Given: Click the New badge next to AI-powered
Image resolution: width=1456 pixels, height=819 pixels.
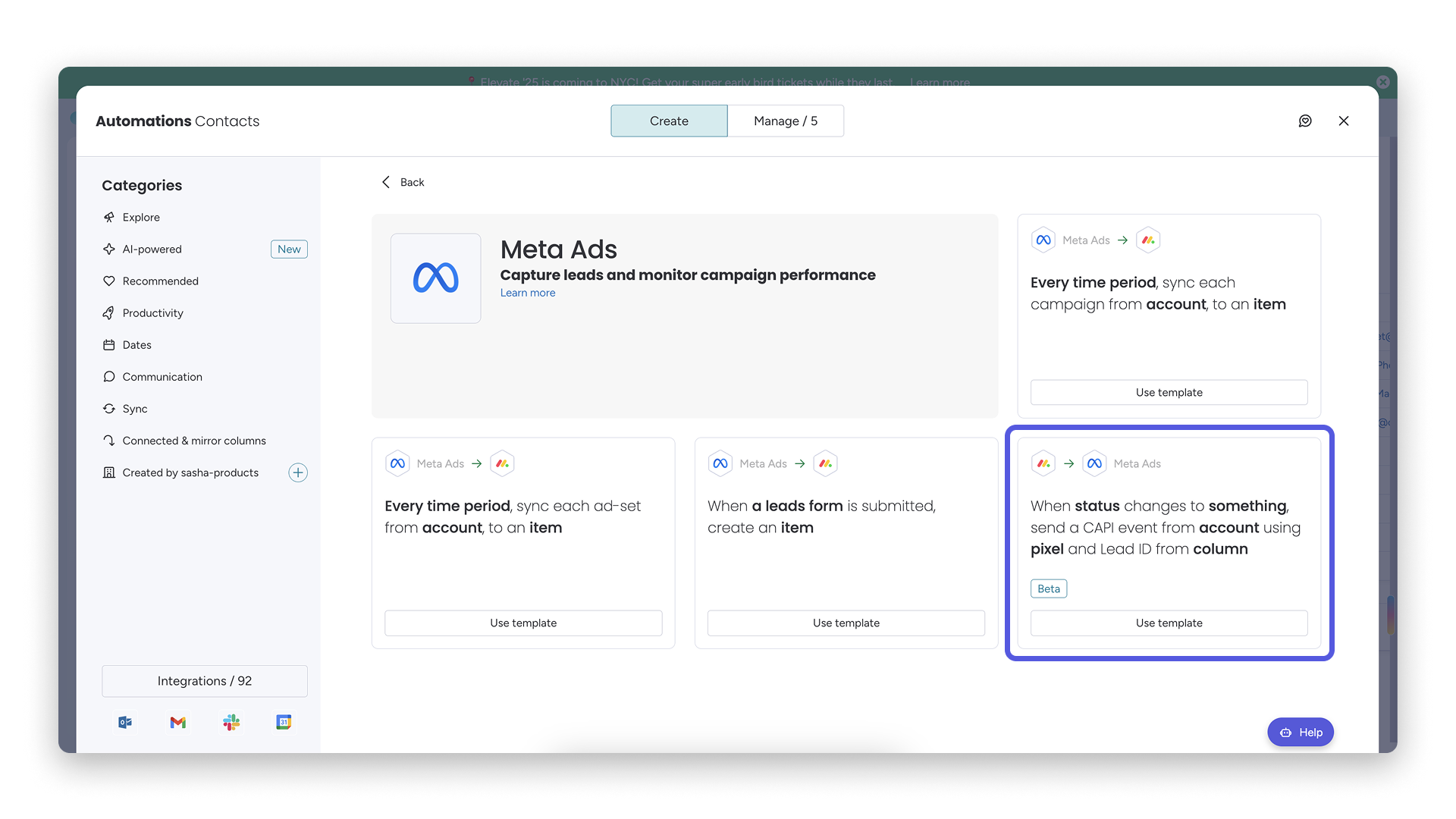Looking at the screenshot, I should [289, 249].
